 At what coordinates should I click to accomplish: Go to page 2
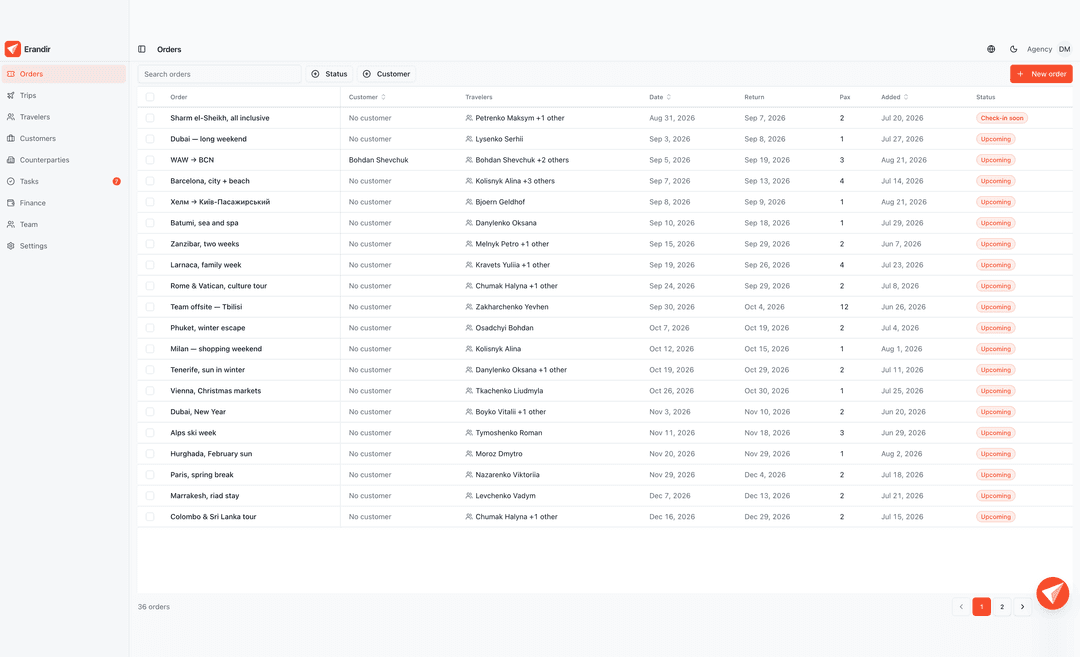coord(1001,607)
